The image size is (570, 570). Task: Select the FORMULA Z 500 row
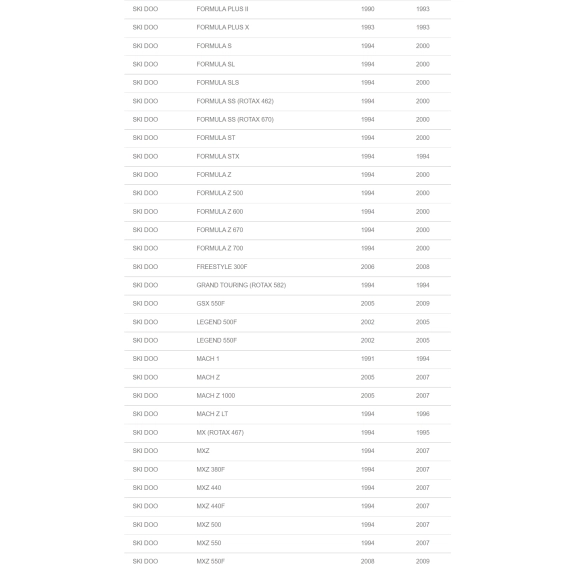[287, 193]
